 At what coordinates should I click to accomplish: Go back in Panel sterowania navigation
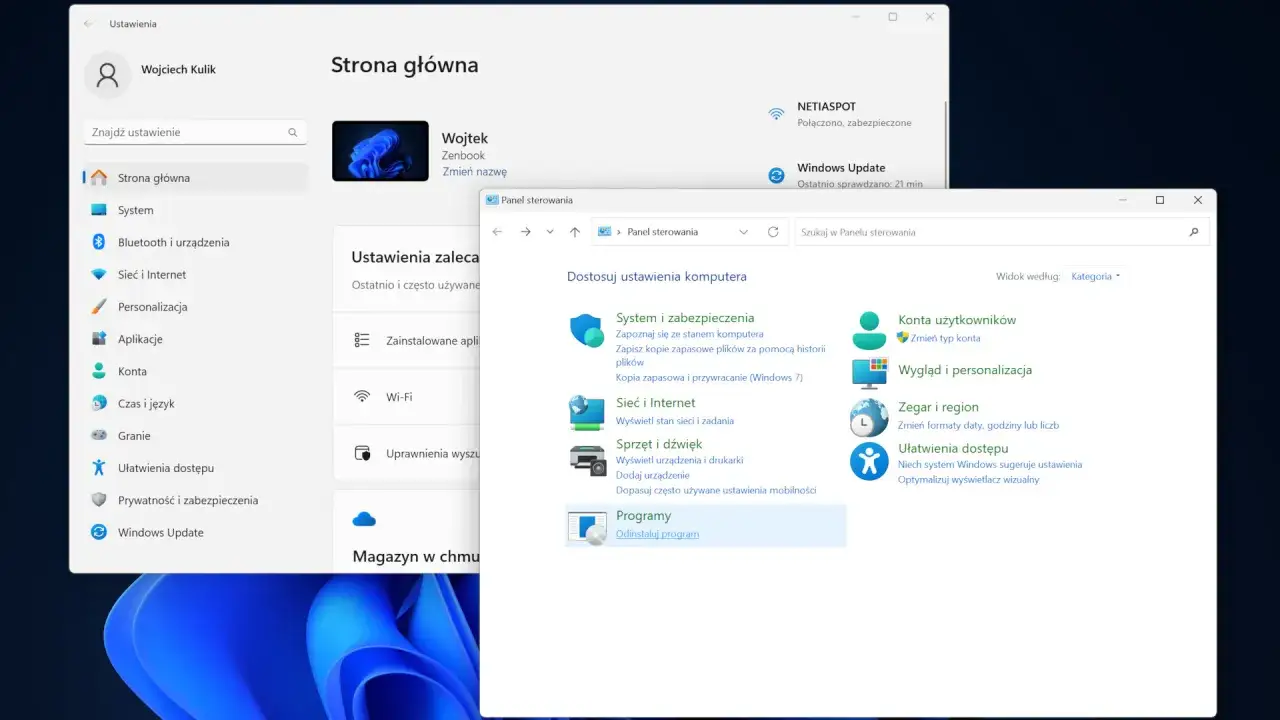pos(498,232)
